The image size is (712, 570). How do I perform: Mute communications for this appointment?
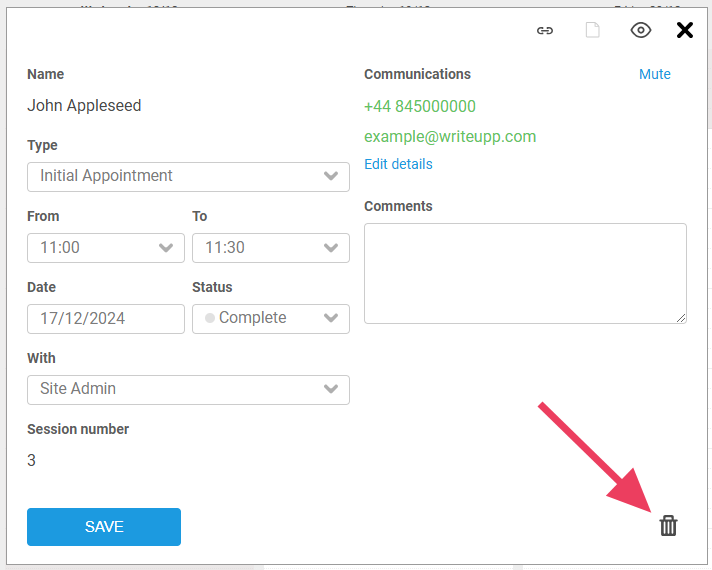[655, 74]
